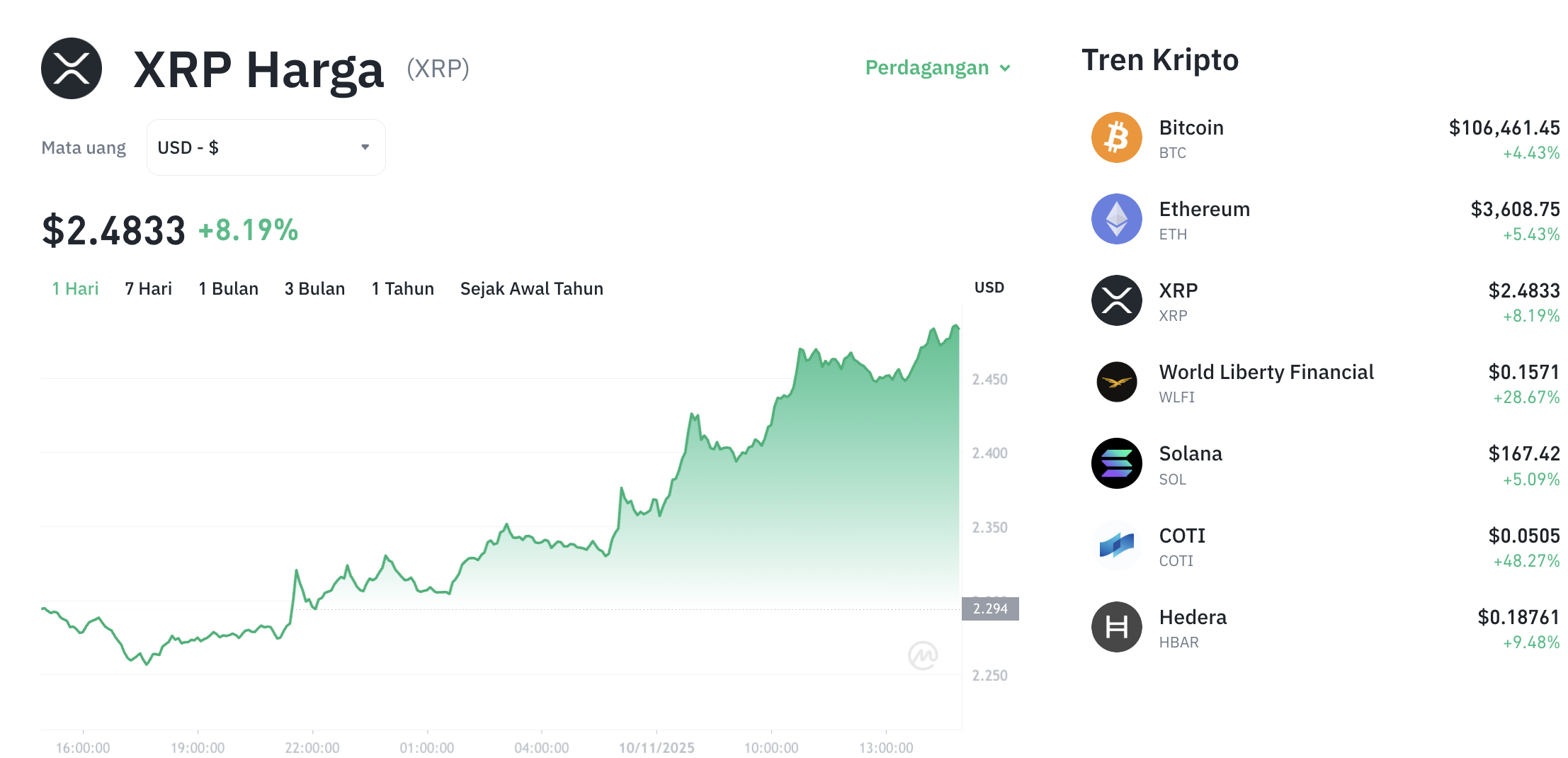Open the Sejak Awal Tahun view
1568x758 pixels.
tap(531, 288)
